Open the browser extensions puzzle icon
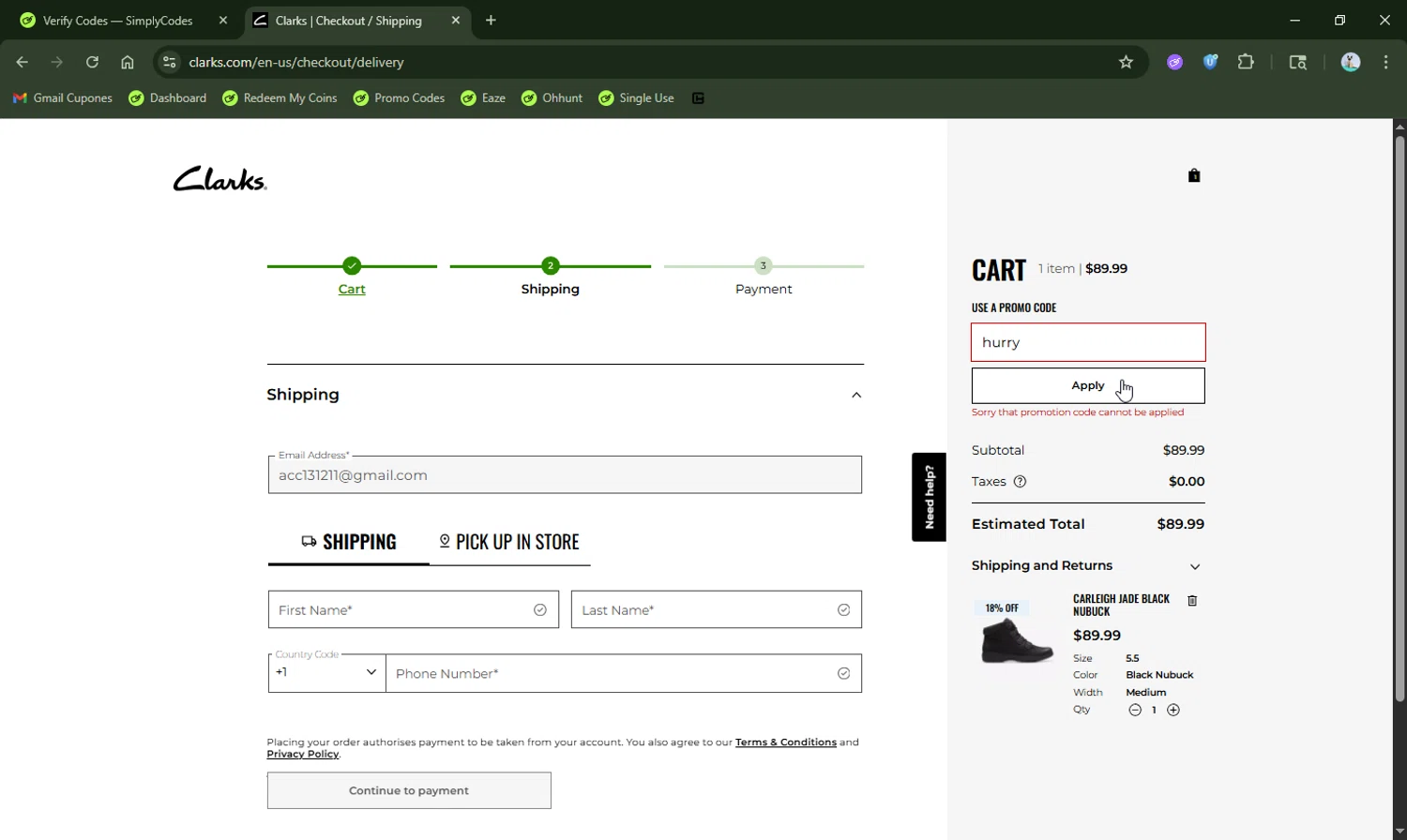1407x840 pixels. coord(1246,62)
